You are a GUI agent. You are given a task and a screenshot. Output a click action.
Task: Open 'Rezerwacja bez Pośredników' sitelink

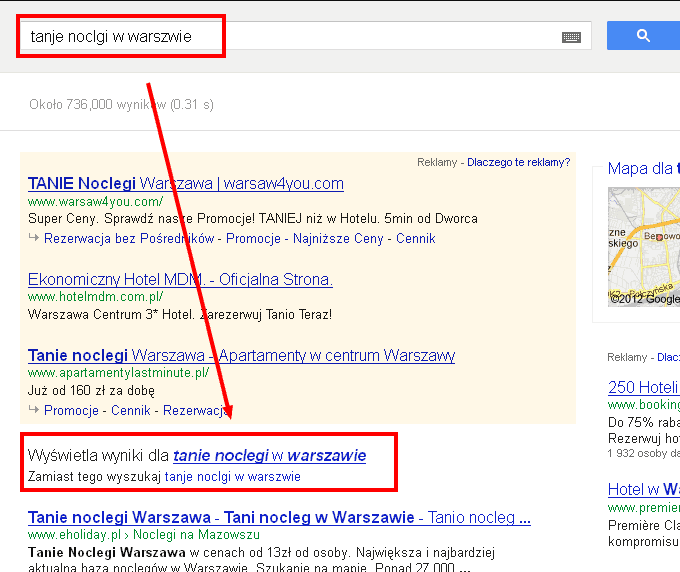click(129, 239)
